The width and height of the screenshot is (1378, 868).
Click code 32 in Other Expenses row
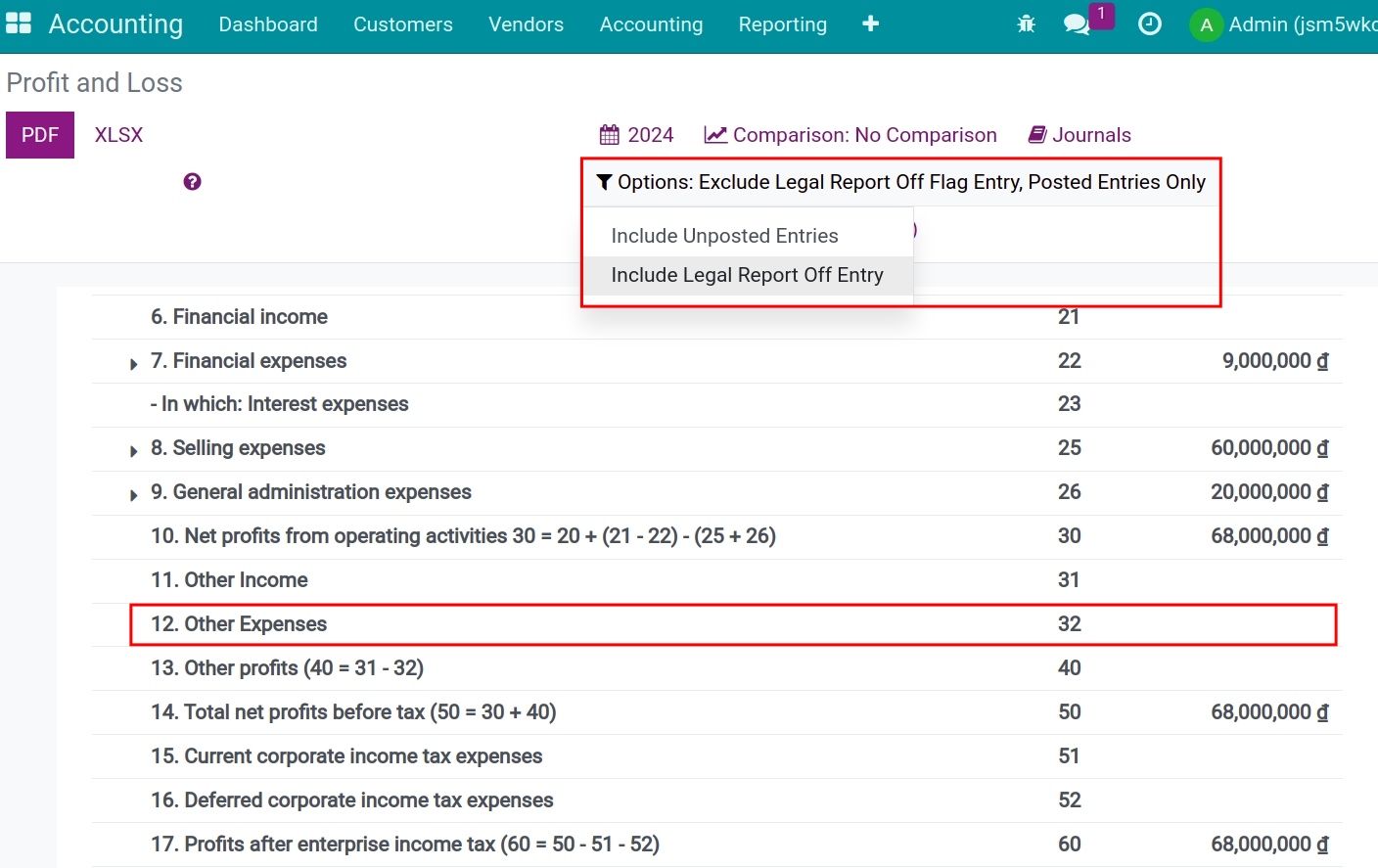pos(1070,624)
